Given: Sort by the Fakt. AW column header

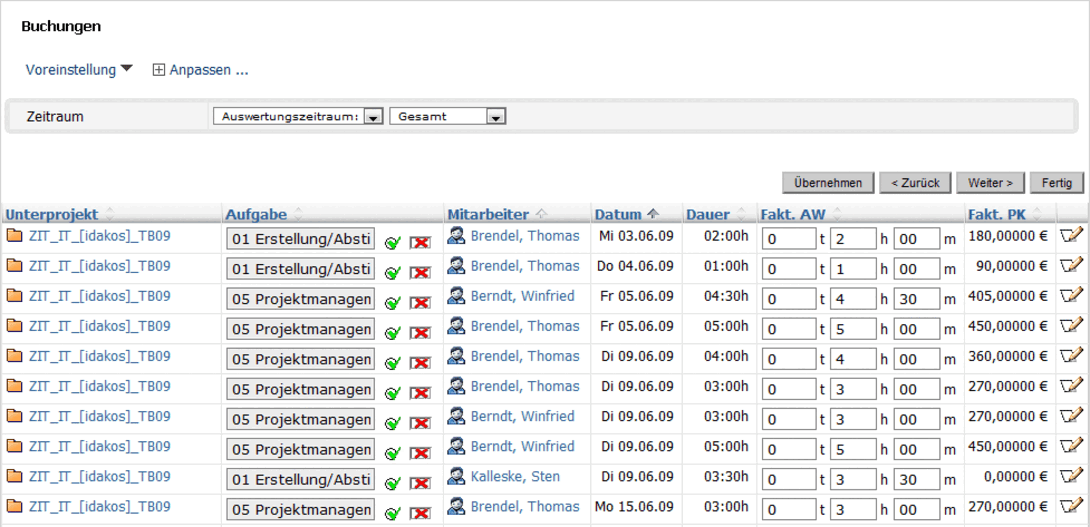Looking at the screenshot, I should (x=794, y=214).
